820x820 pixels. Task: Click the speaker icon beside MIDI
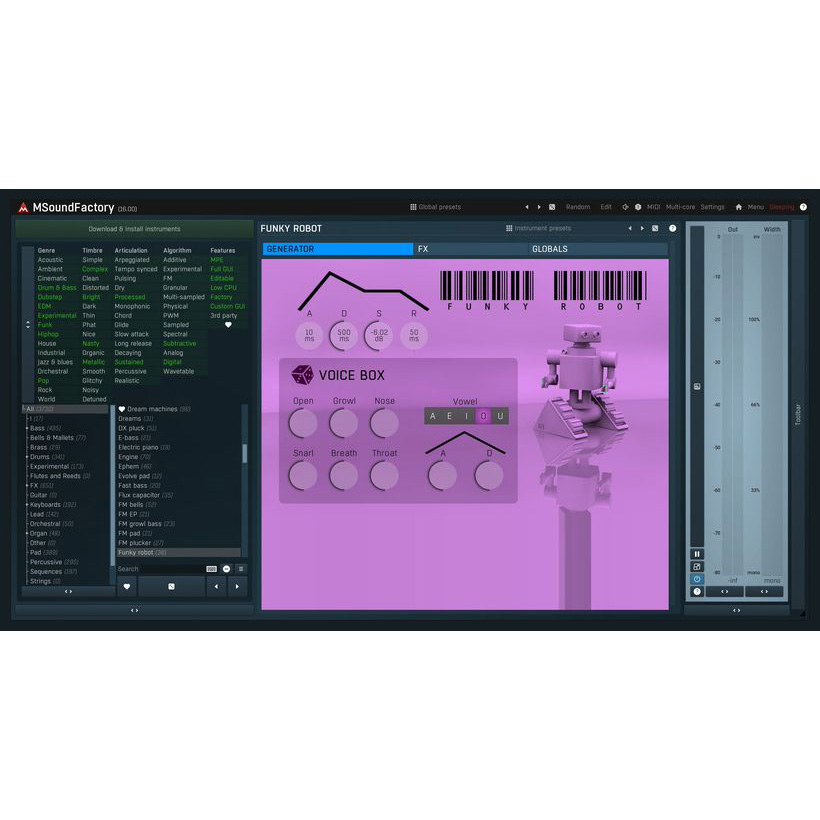click(625, 207)
